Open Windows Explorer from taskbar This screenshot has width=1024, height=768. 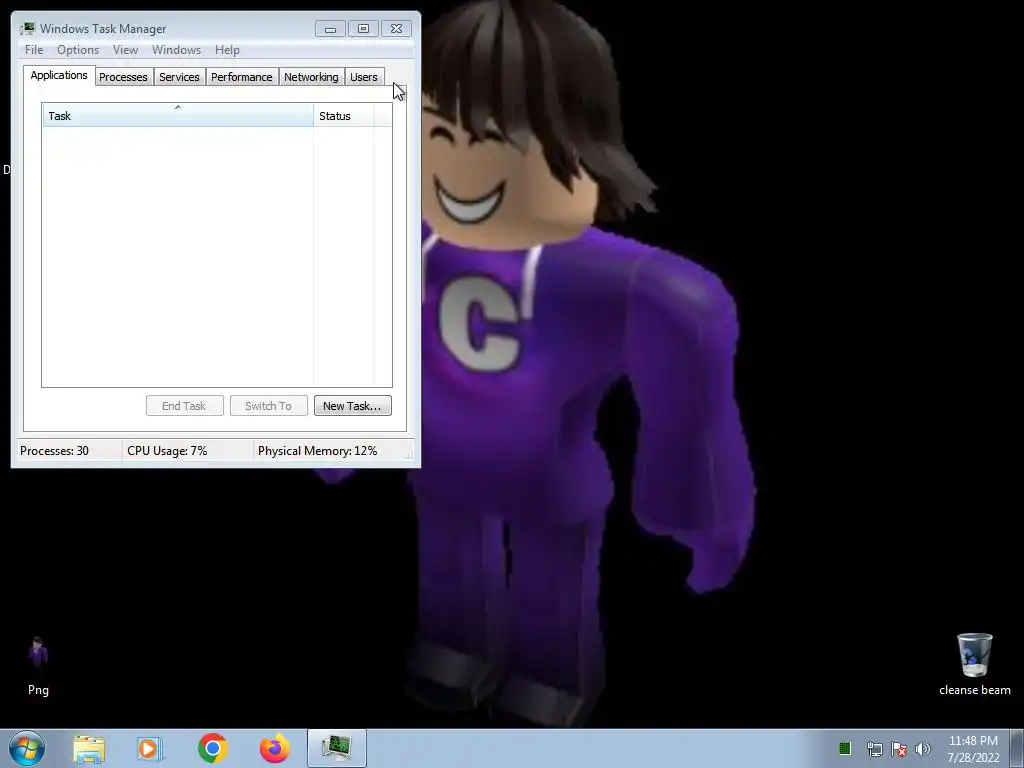click(89, 749)
